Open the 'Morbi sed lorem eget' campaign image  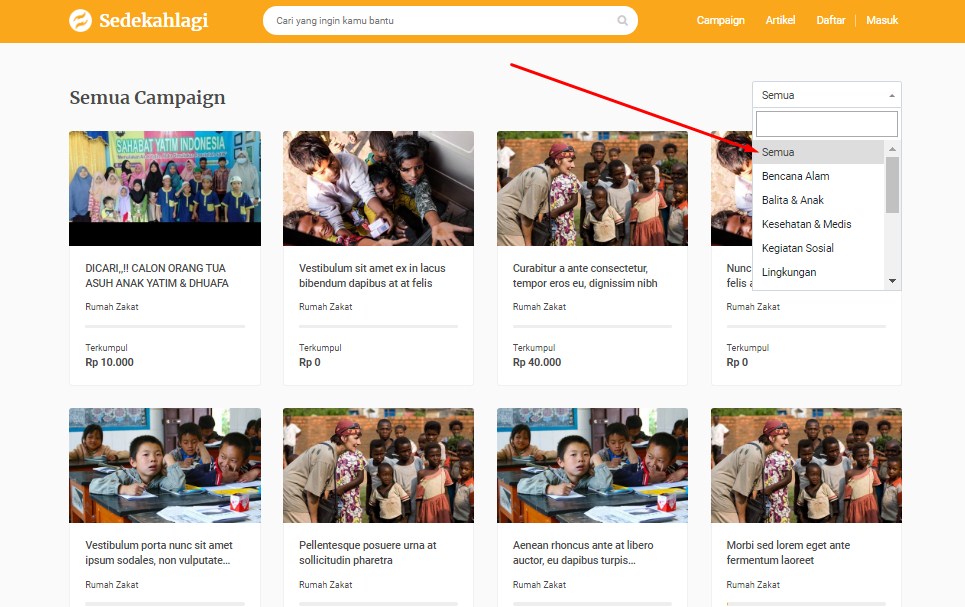[x=806, y=465]
